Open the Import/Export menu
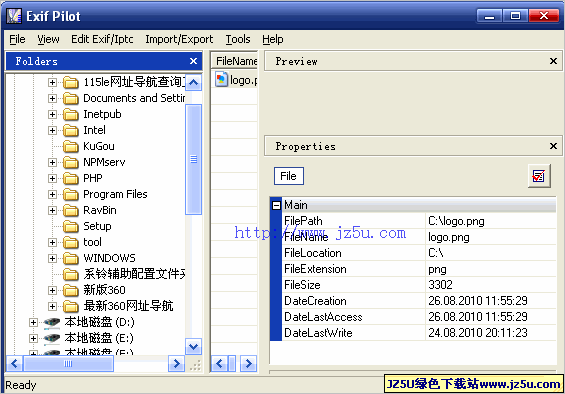Viewport: 565px width, 394px height. (179, 39)
